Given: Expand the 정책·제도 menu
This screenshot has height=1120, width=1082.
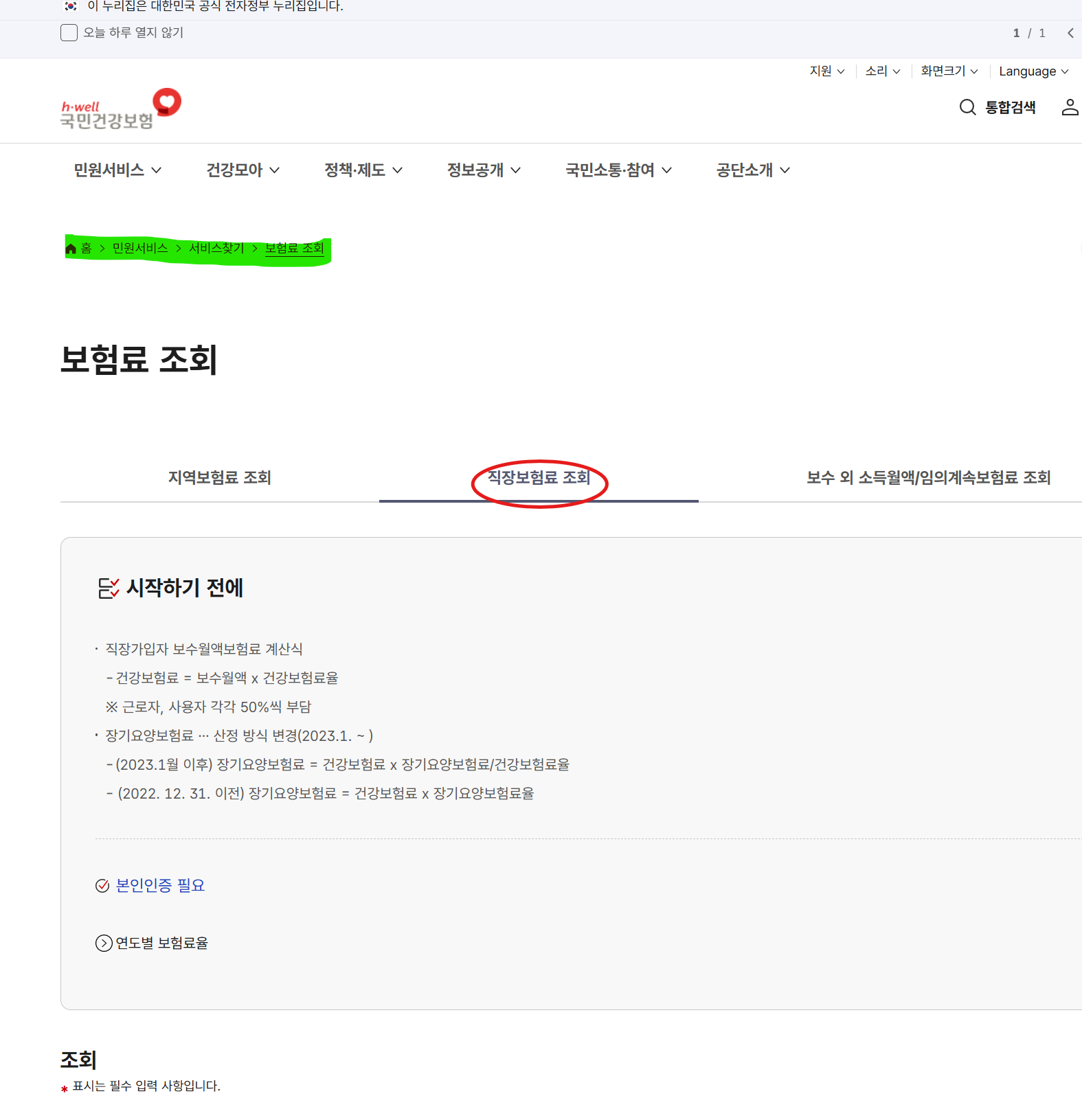Looking at the screenshot, I should click(x=363, y=170).
